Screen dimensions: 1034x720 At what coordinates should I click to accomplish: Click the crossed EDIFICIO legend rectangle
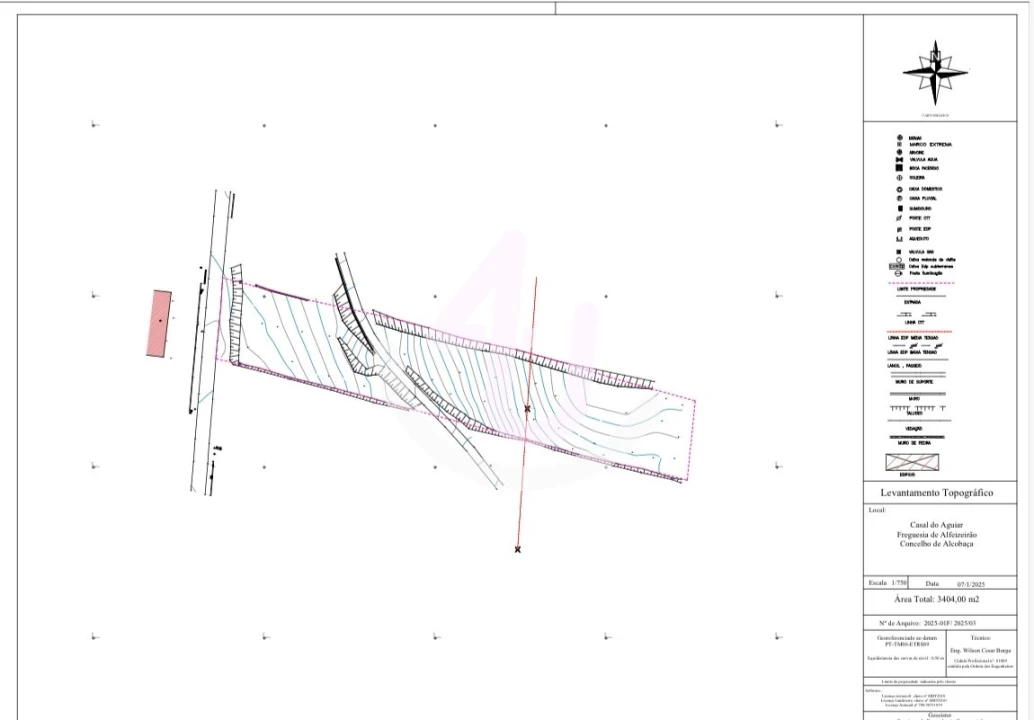tap(913, 463)
